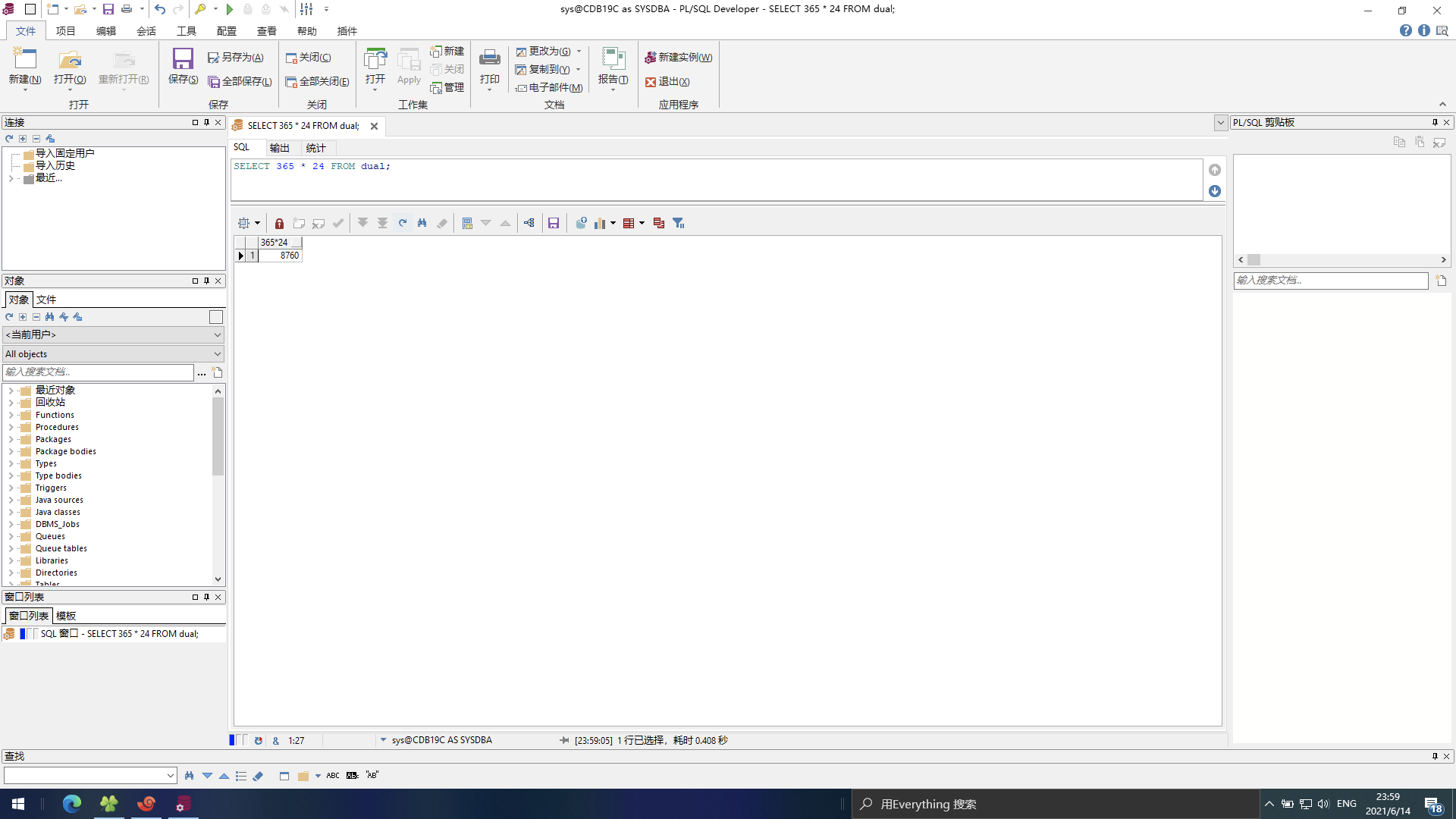Click the blue next-statement down arrow beside editor
Screen dimensions: 1456x819
1215,191
